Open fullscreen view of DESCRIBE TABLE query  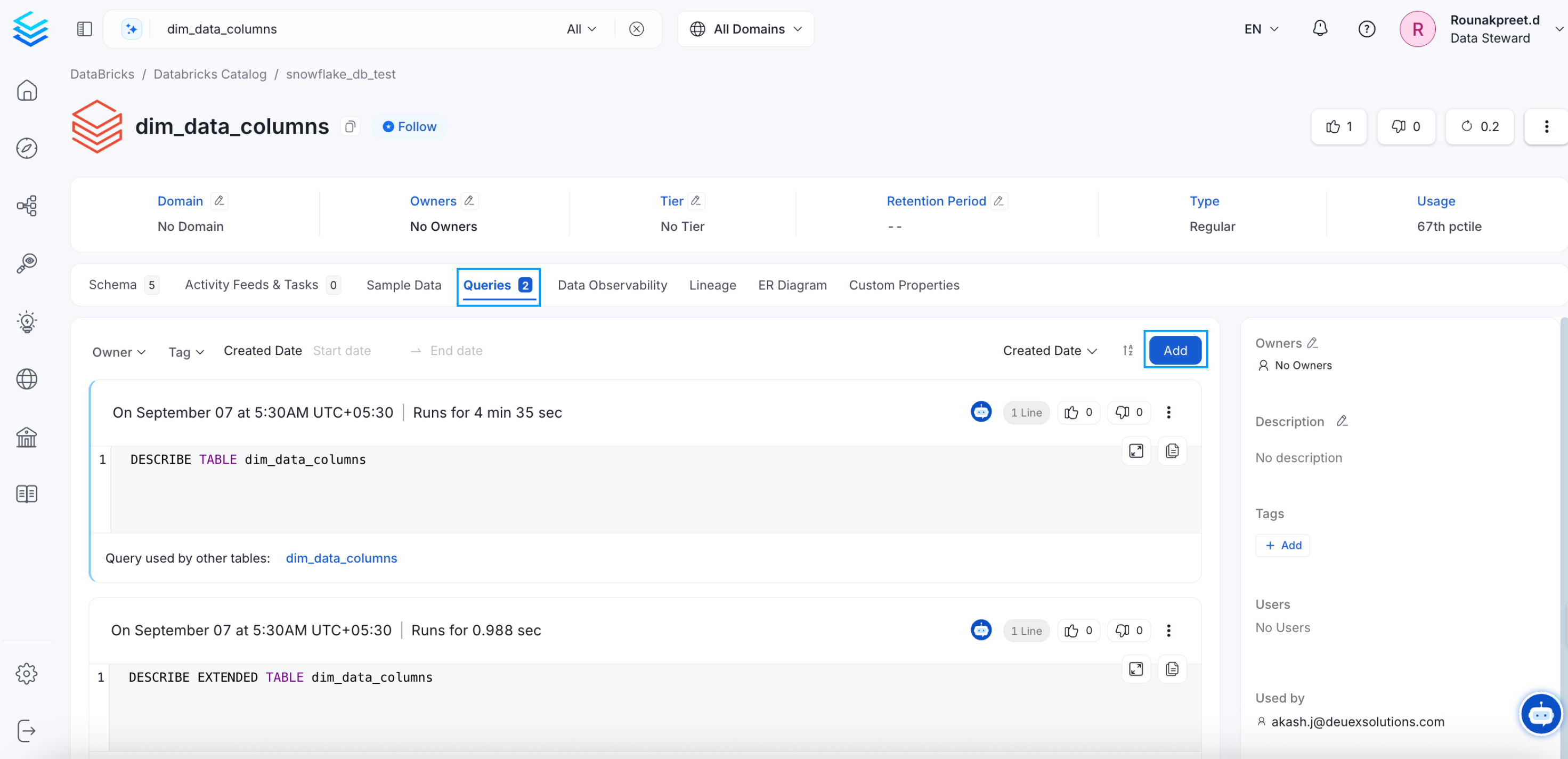point(1136,451)
